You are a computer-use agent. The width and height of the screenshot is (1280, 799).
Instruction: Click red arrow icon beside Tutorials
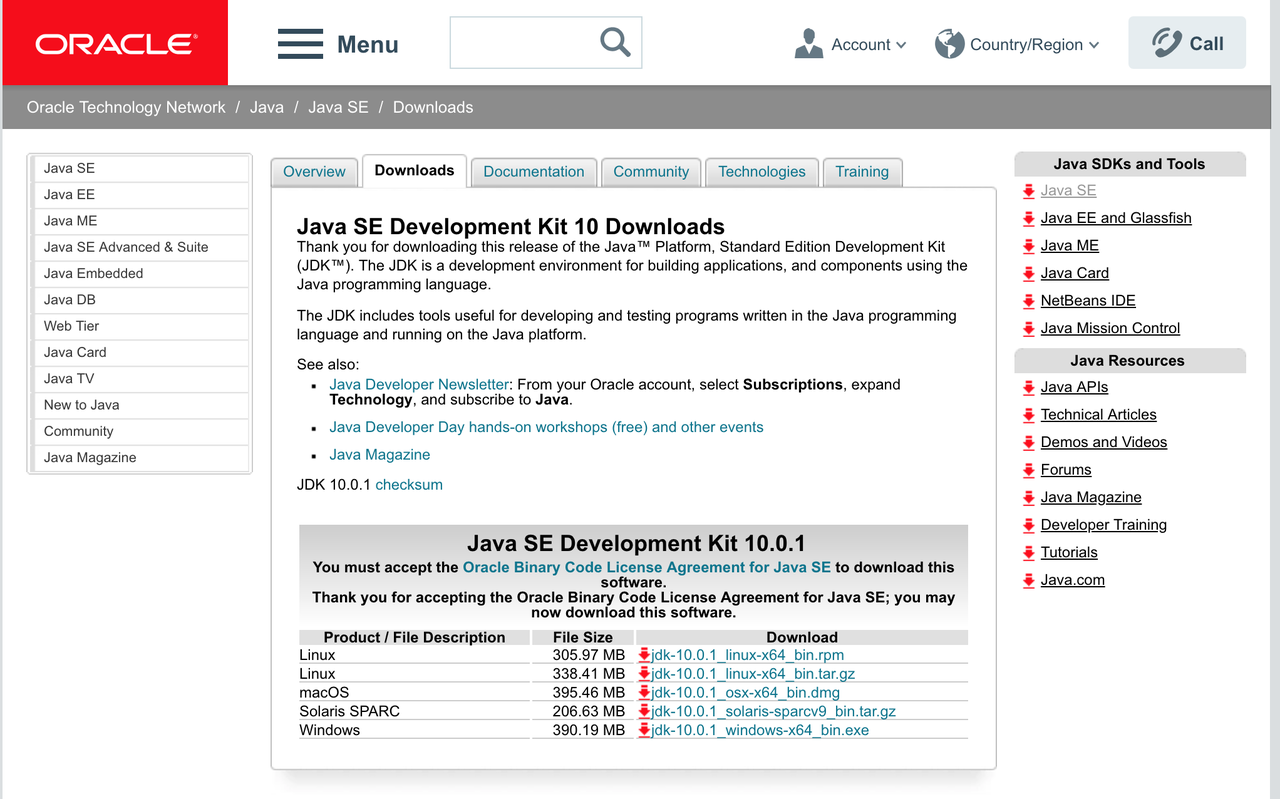click(1028, 552)
